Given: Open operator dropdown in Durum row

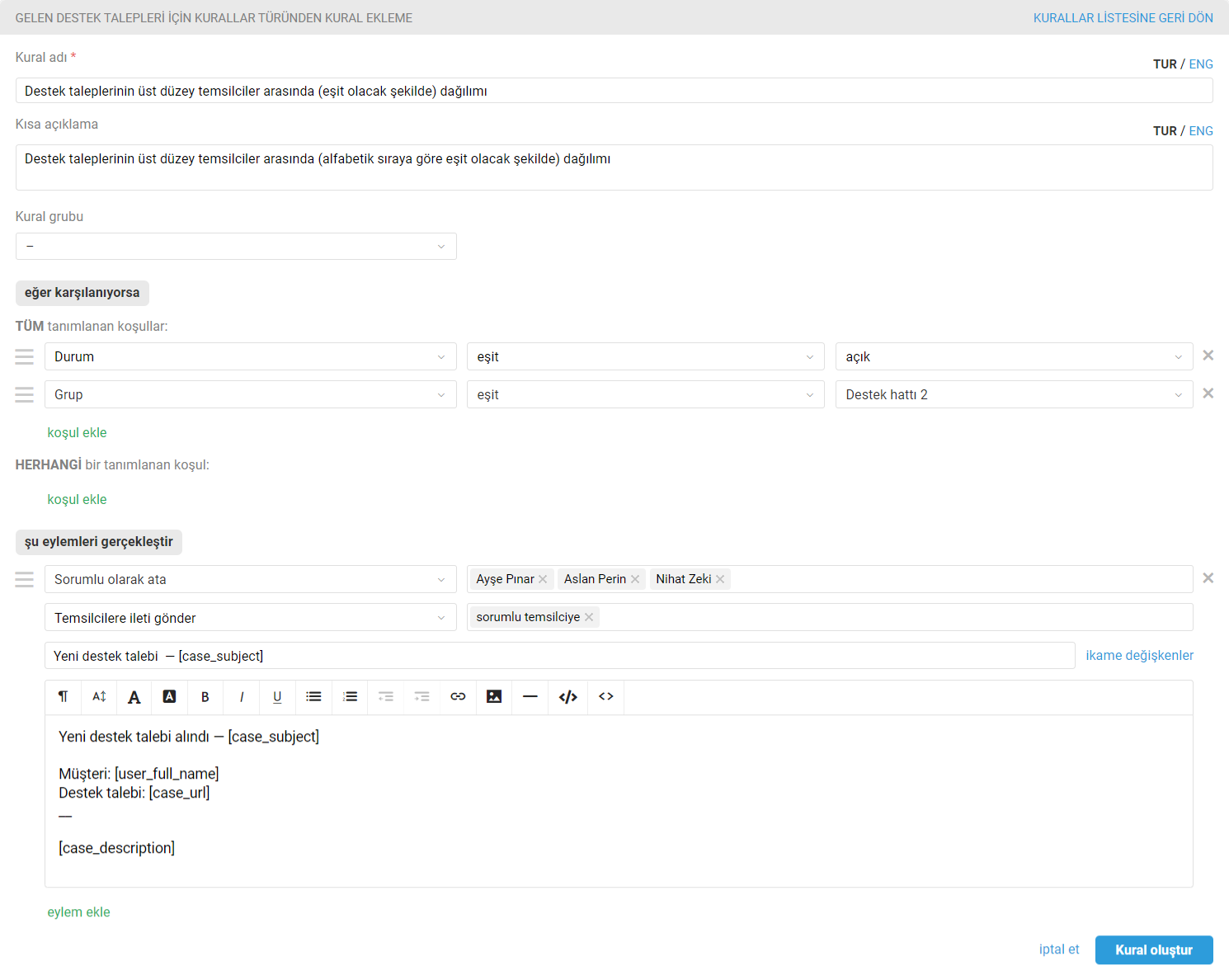Looking at the screenshot, I should point(646,356).
